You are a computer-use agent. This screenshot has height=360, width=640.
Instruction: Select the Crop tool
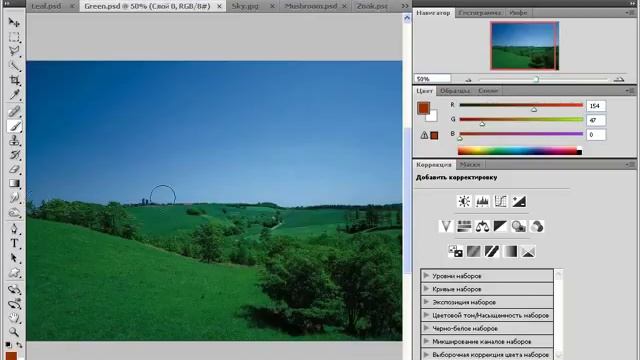(14, 80)
